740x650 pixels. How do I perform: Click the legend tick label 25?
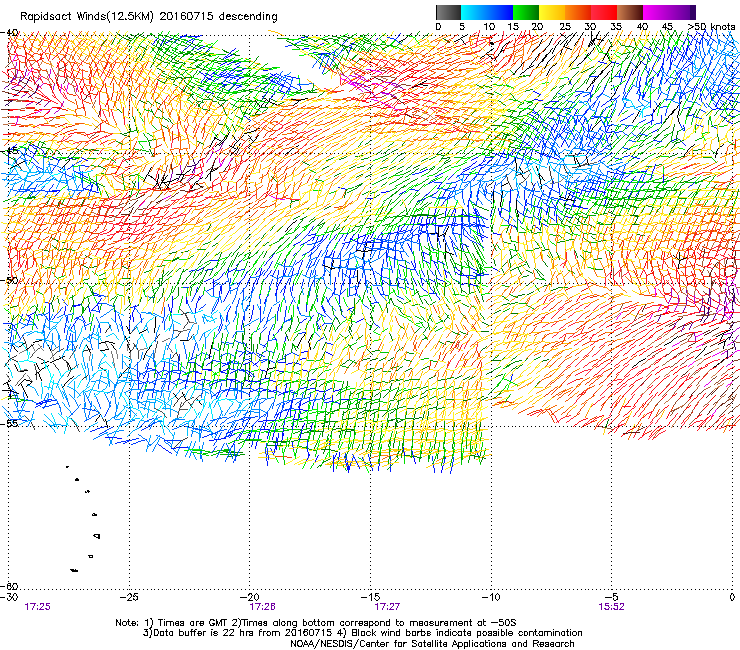click(565, 27)
